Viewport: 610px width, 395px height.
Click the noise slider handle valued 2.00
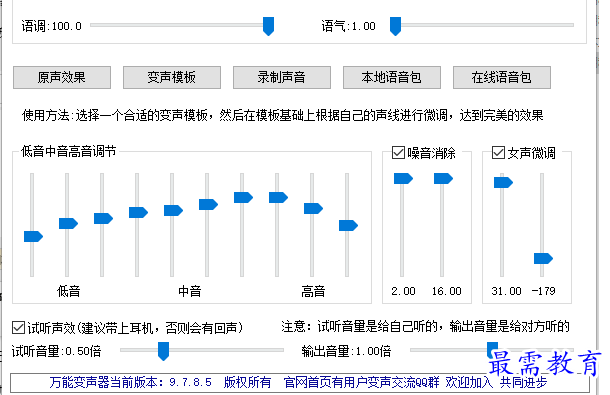click(x=403, y=179)
